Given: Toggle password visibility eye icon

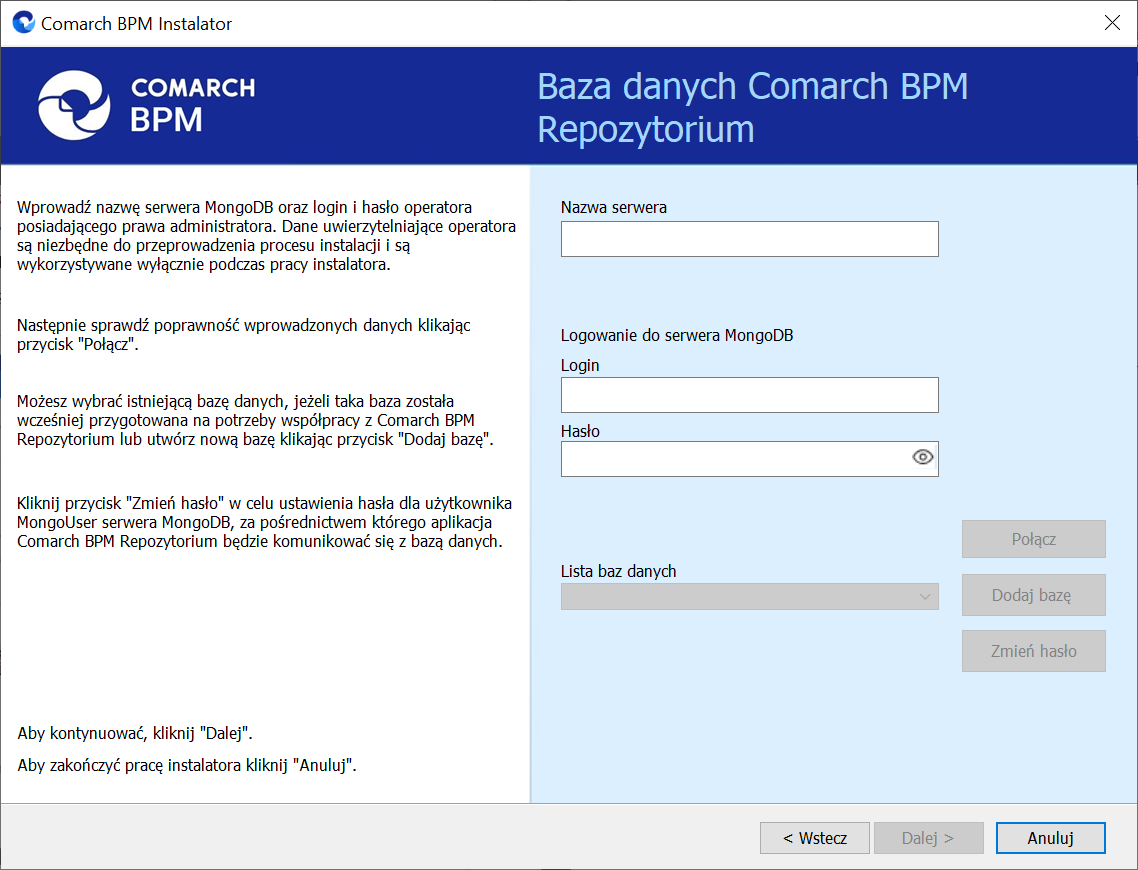Looking at the screenshot, I should click(922, 457).
